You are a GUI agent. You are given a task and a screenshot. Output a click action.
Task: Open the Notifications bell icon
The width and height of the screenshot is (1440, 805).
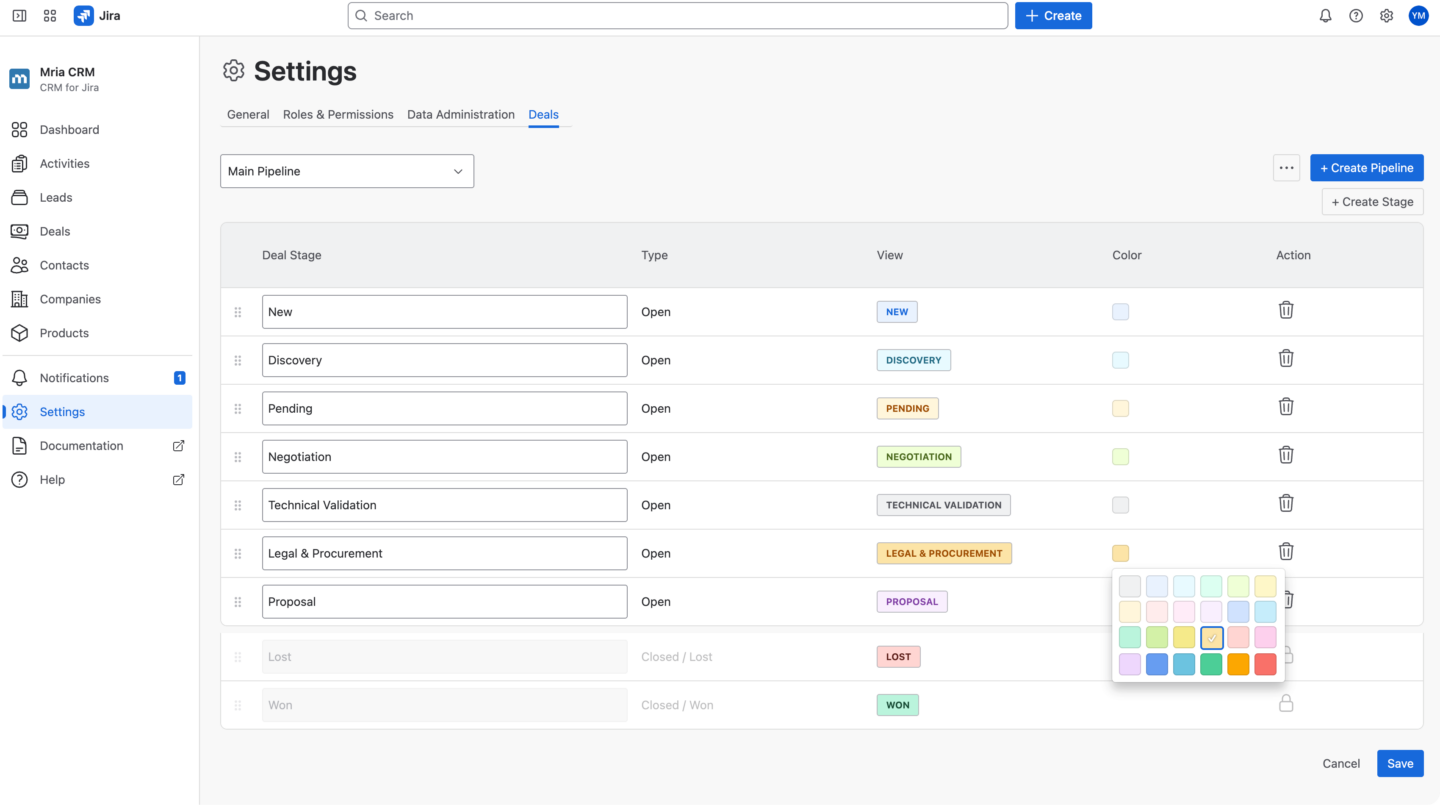coord(1325,15)
